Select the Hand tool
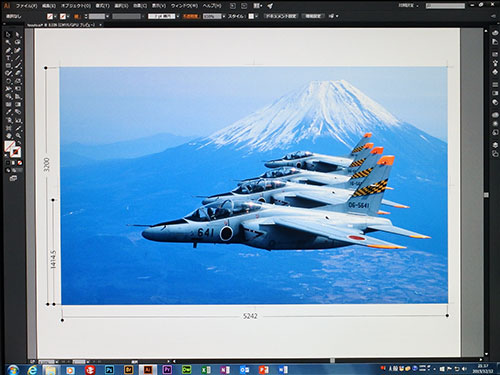This screenshot has width=500, height=375. [x=8, y=136]
